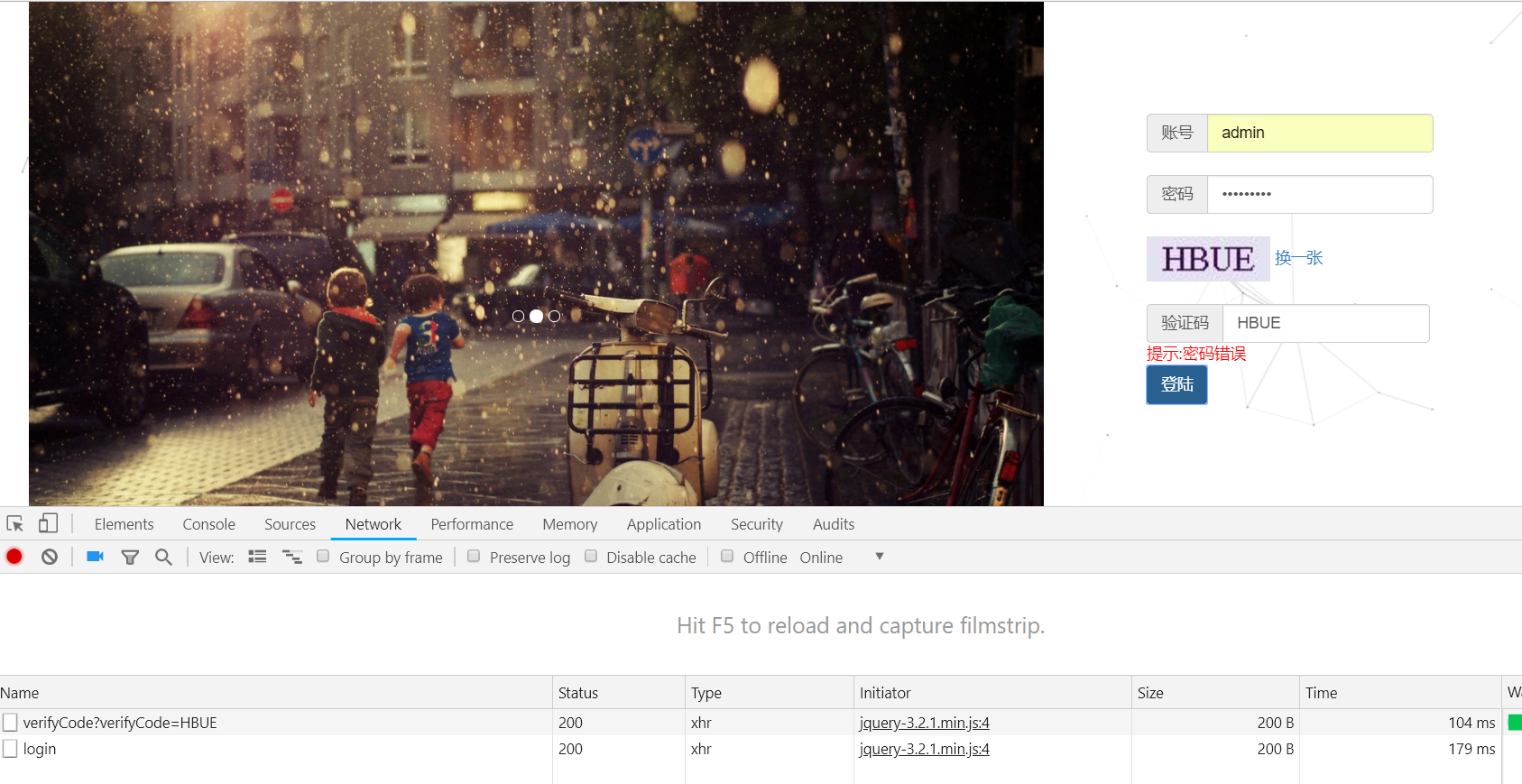Stop recording network log
The height and width of the screenshot is (784, 1522).
(14, 557)
